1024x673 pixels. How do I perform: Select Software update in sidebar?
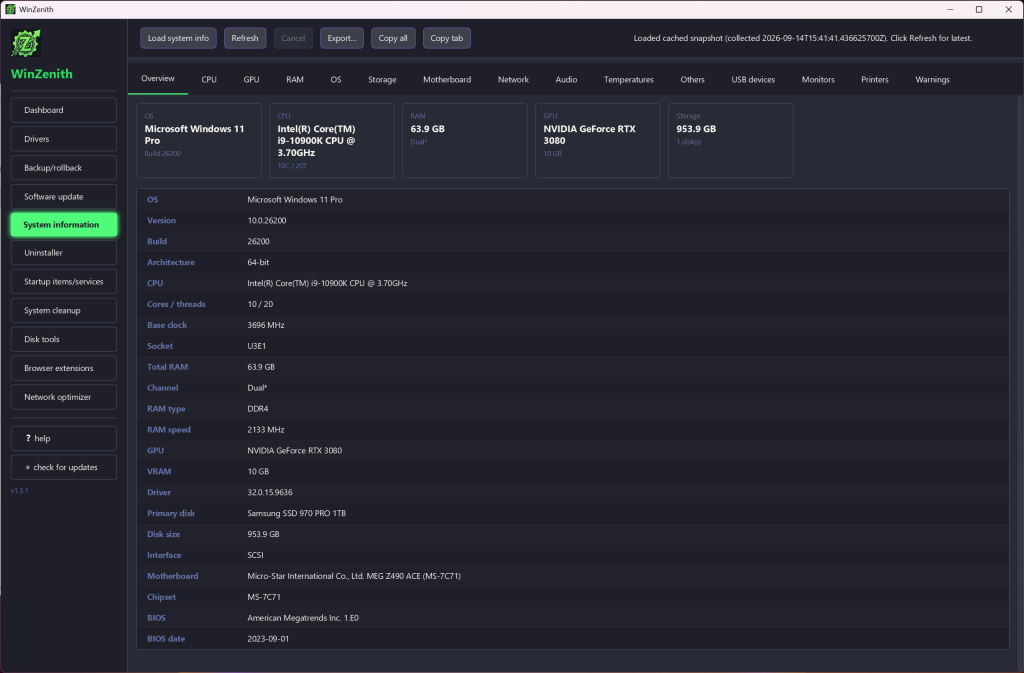tap(64, 196)
